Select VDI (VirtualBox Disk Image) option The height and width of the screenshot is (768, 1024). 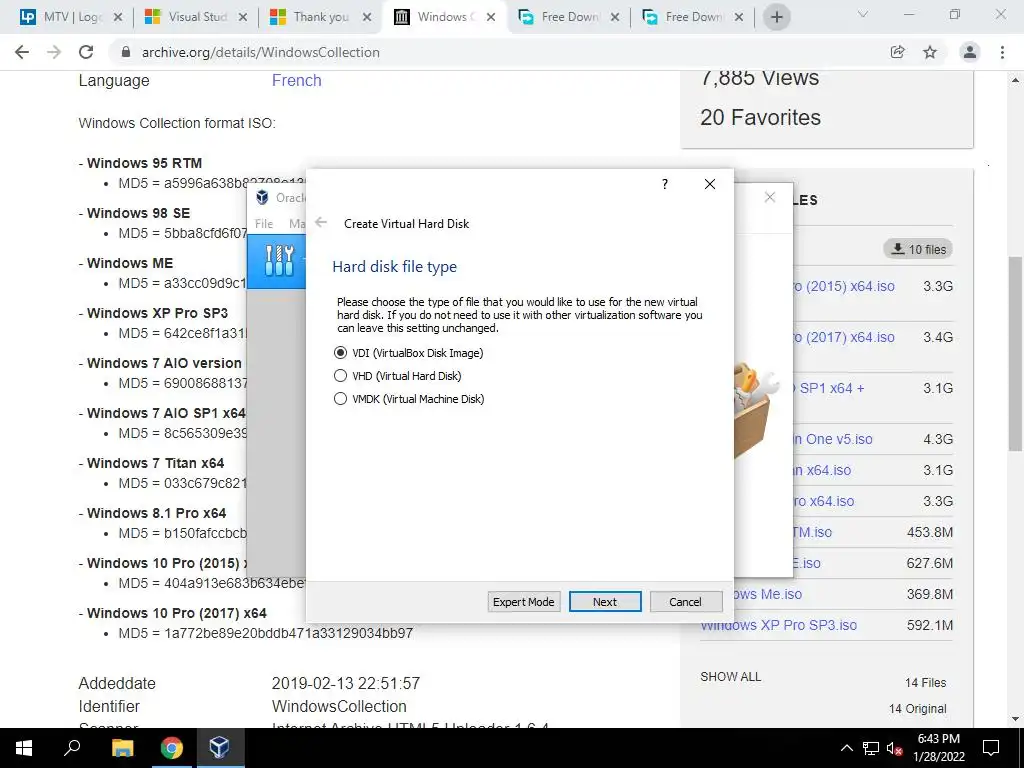(409, 353)
